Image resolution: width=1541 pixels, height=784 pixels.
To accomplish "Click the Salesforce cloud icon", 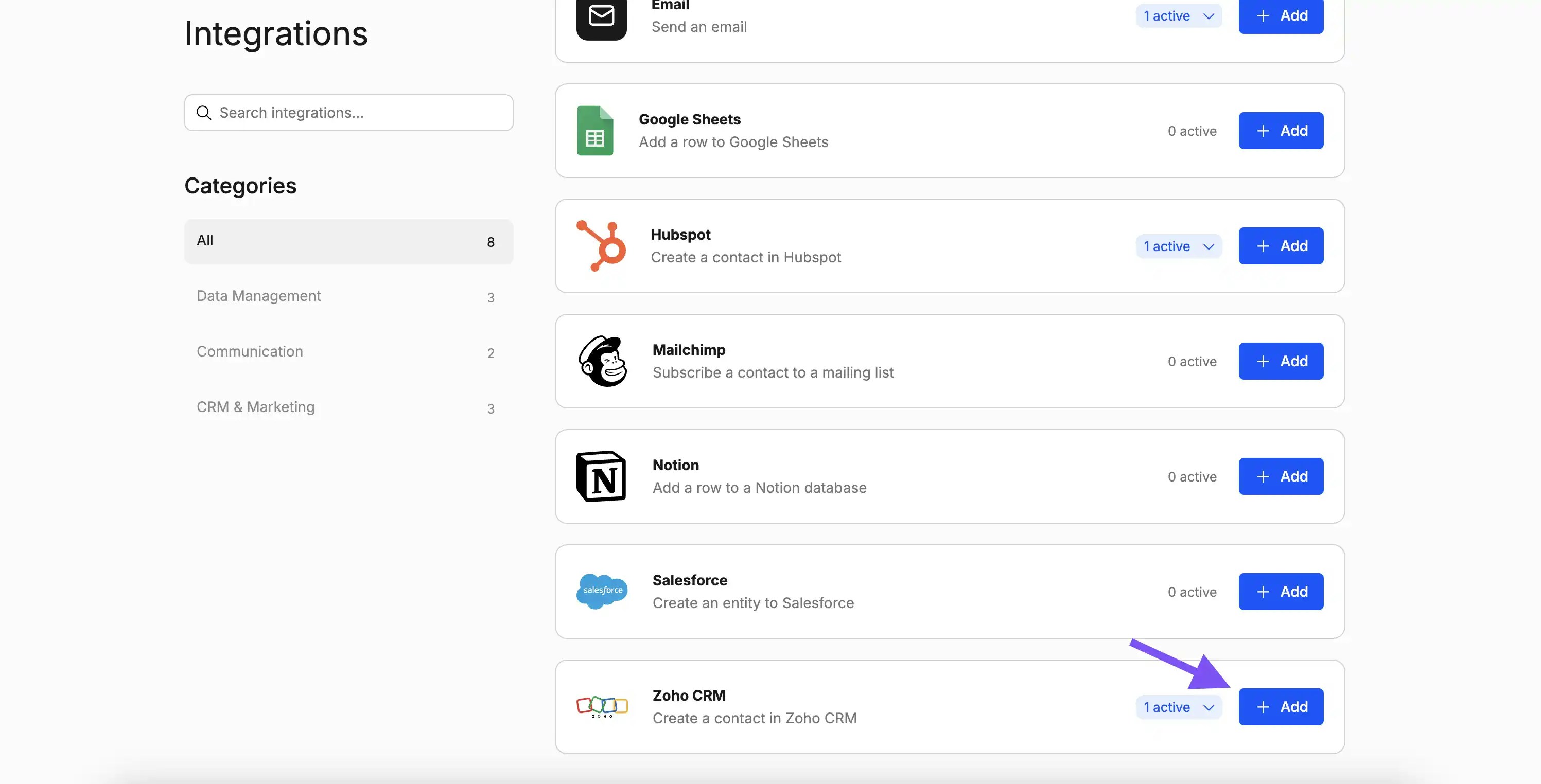I will click(x=602, y=592).
